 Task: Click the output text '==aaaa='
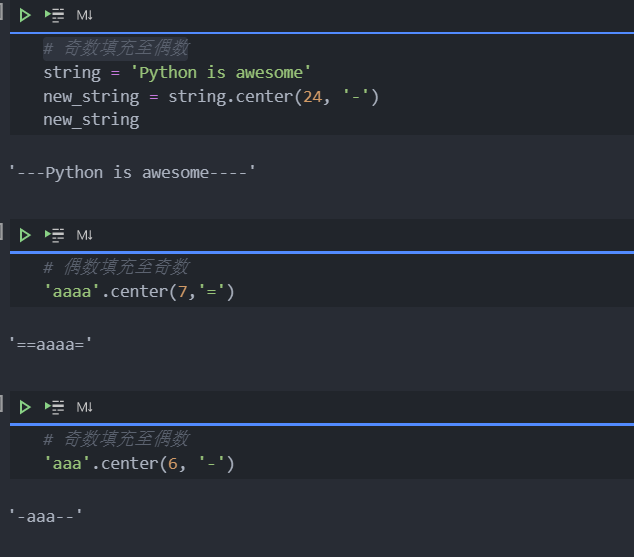(50, 344)
